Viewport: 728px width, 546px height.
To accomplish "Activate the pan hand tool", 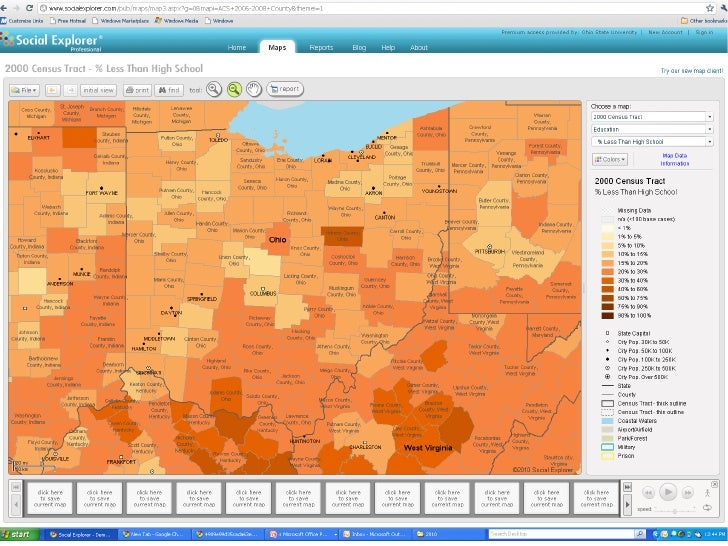I will (x=254, y=89).
